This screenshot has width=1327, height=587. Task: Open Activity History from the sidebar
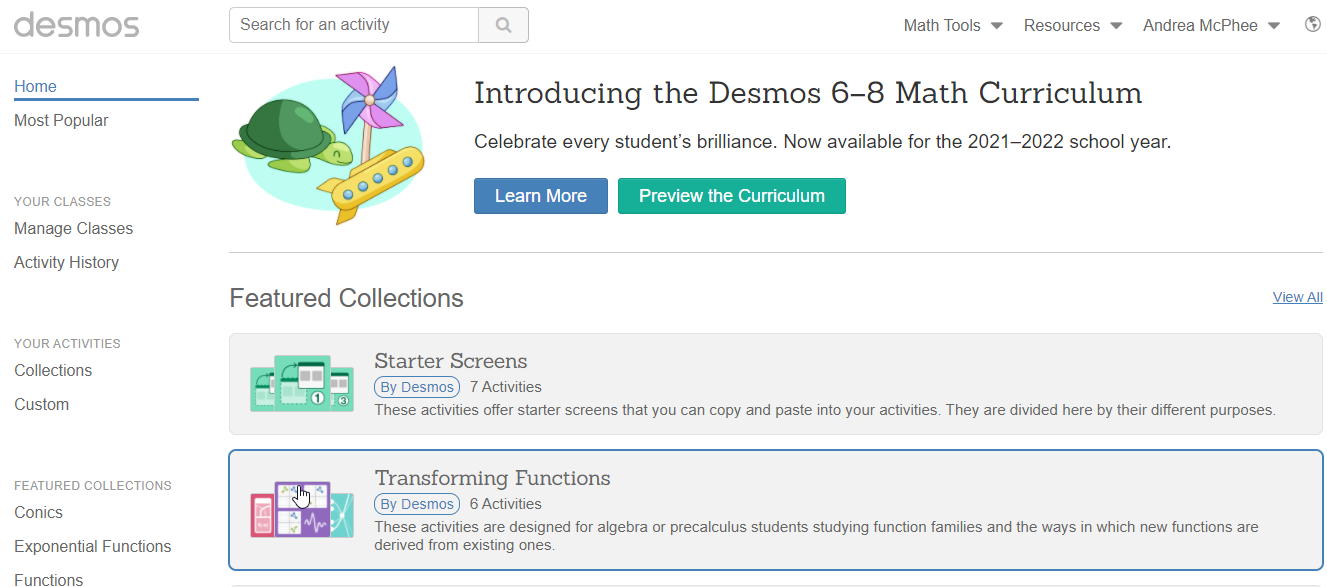[66, 262]
